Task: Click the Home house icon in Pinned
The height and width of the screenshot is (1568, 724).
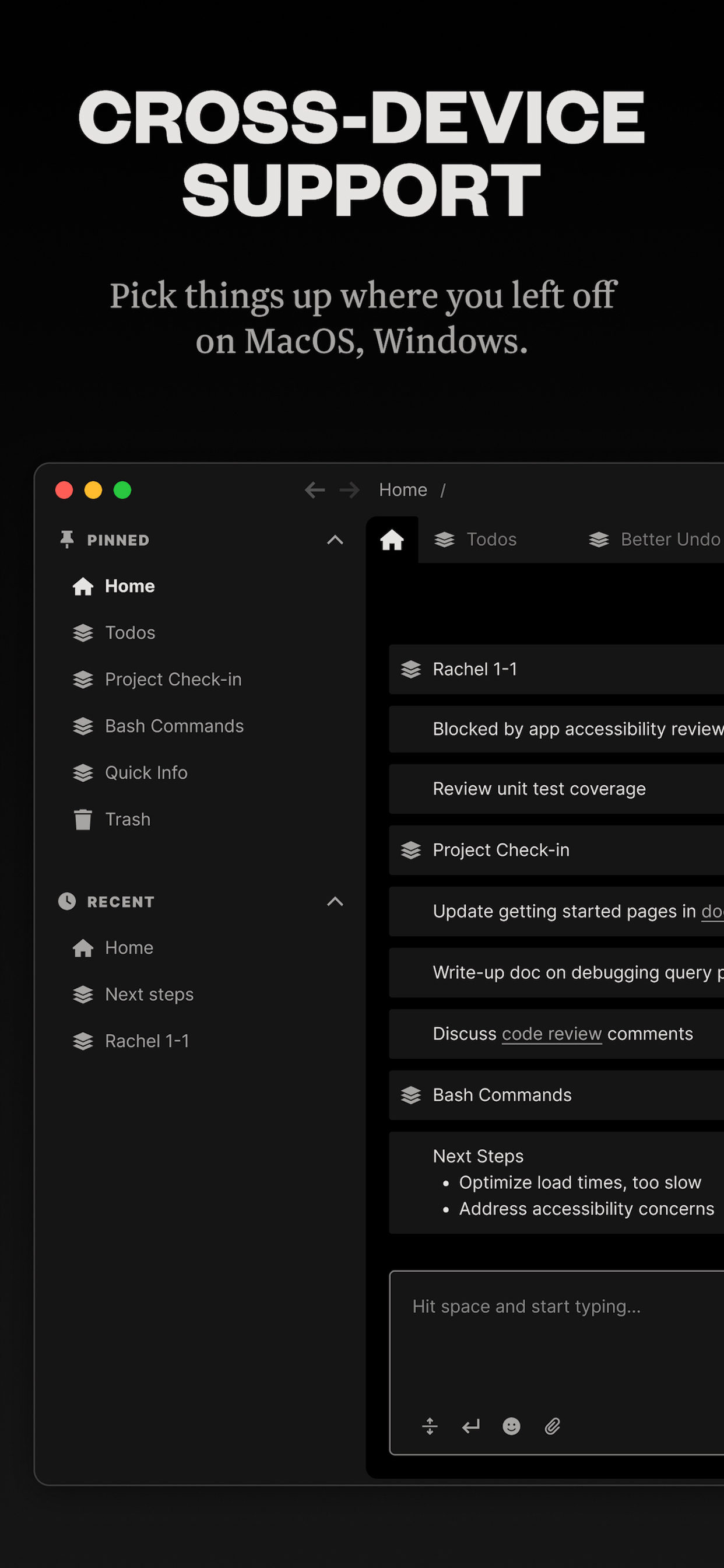Action: pos(83,586)
